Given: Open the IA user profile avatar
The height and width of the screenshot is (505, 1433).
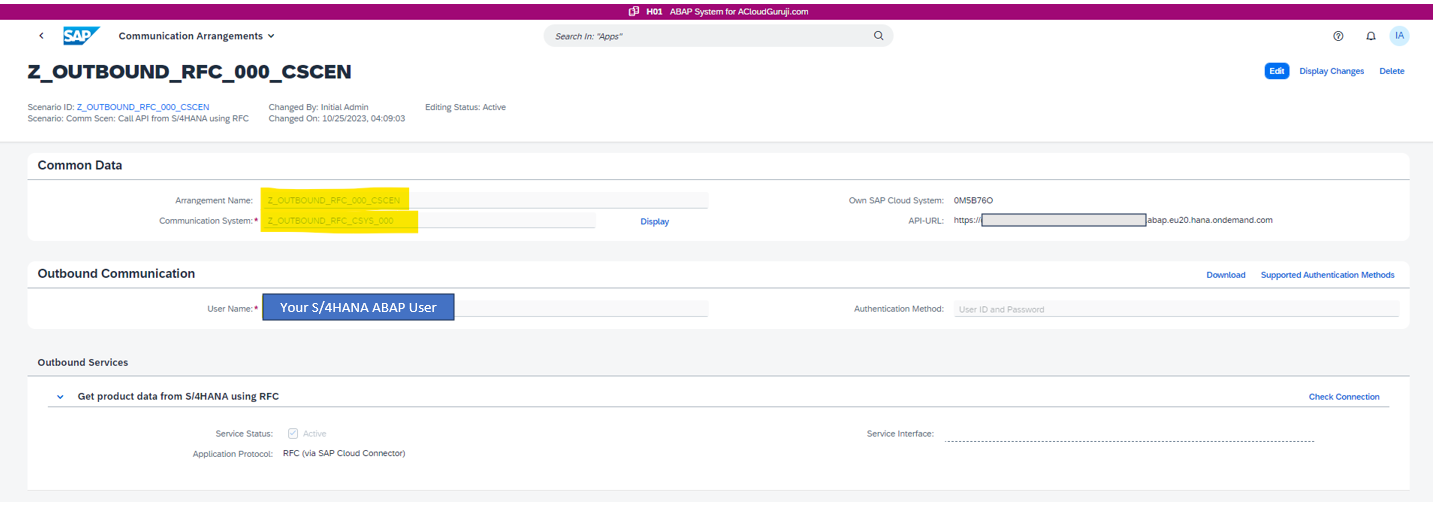Looking at the screenshot, I should [1399, 36].
